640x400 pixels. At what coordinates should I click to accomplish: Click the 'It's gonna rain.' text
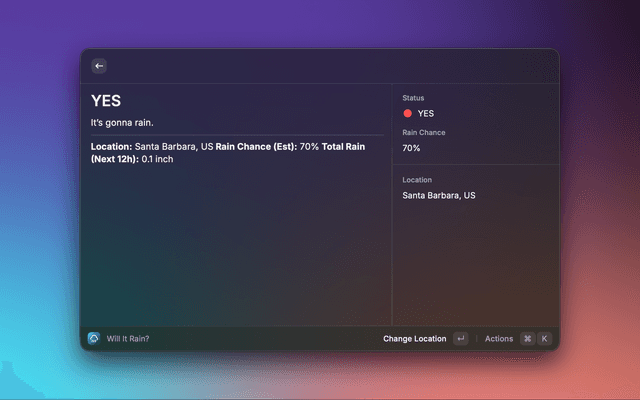[x=122, y=123]
